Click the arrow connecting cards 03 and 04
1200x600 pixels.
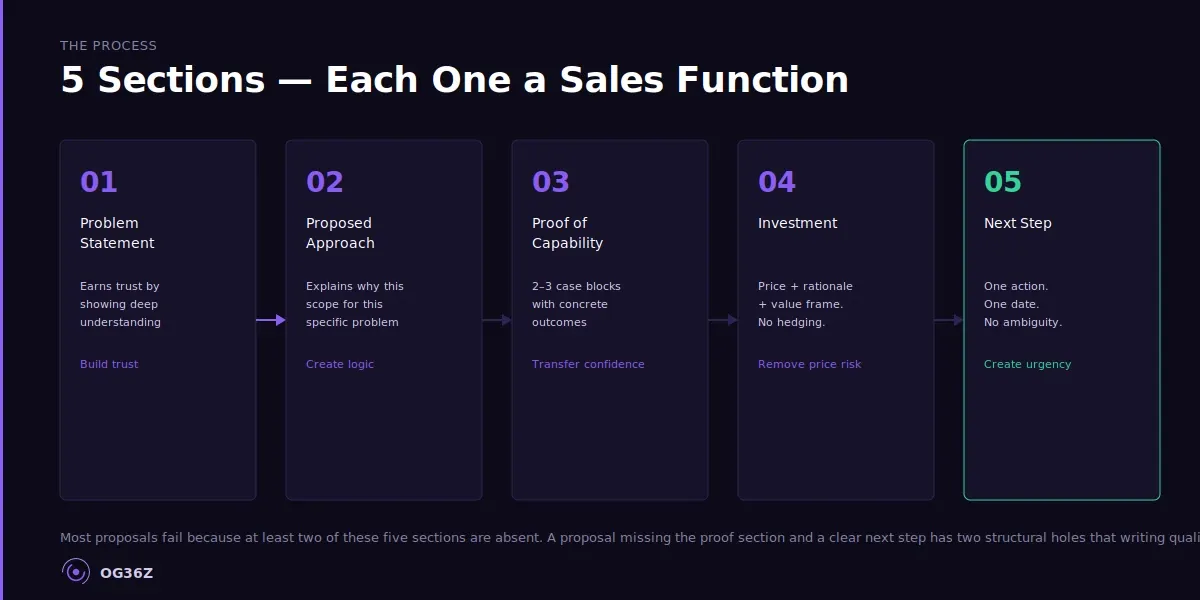point(723,320)
